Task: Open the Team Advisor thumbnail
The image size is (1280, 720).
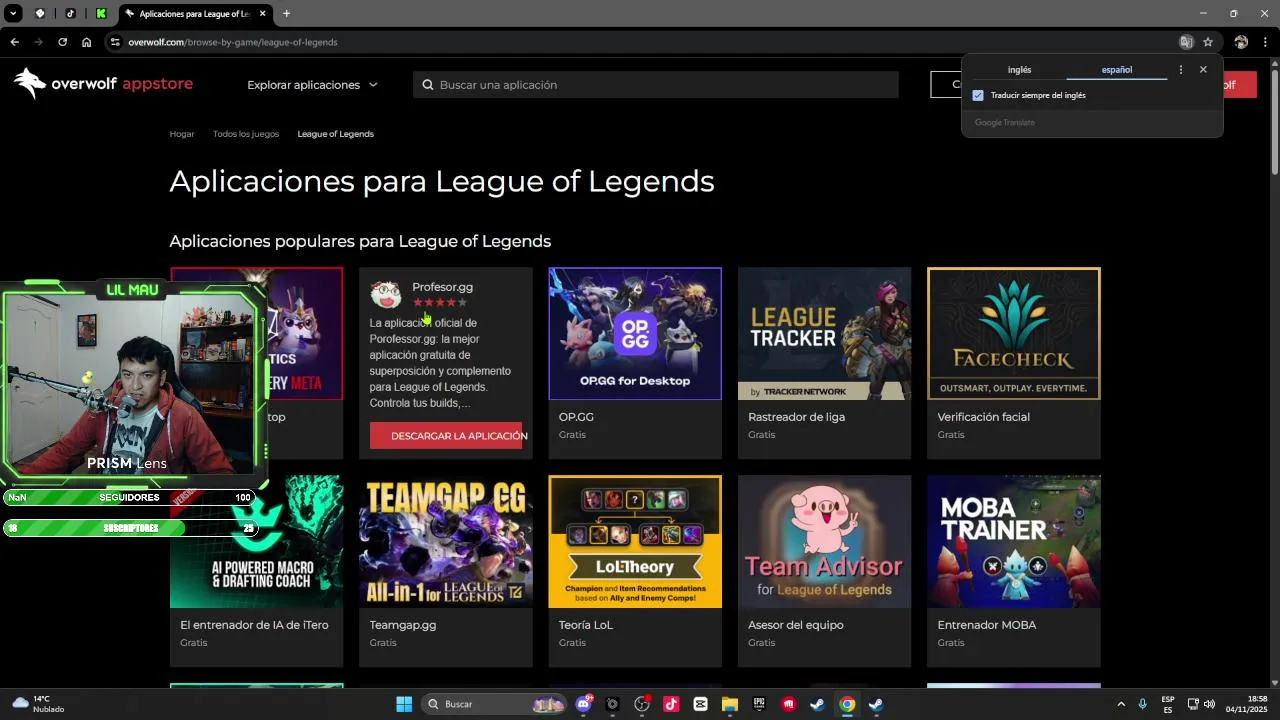Action: [824, 541]
